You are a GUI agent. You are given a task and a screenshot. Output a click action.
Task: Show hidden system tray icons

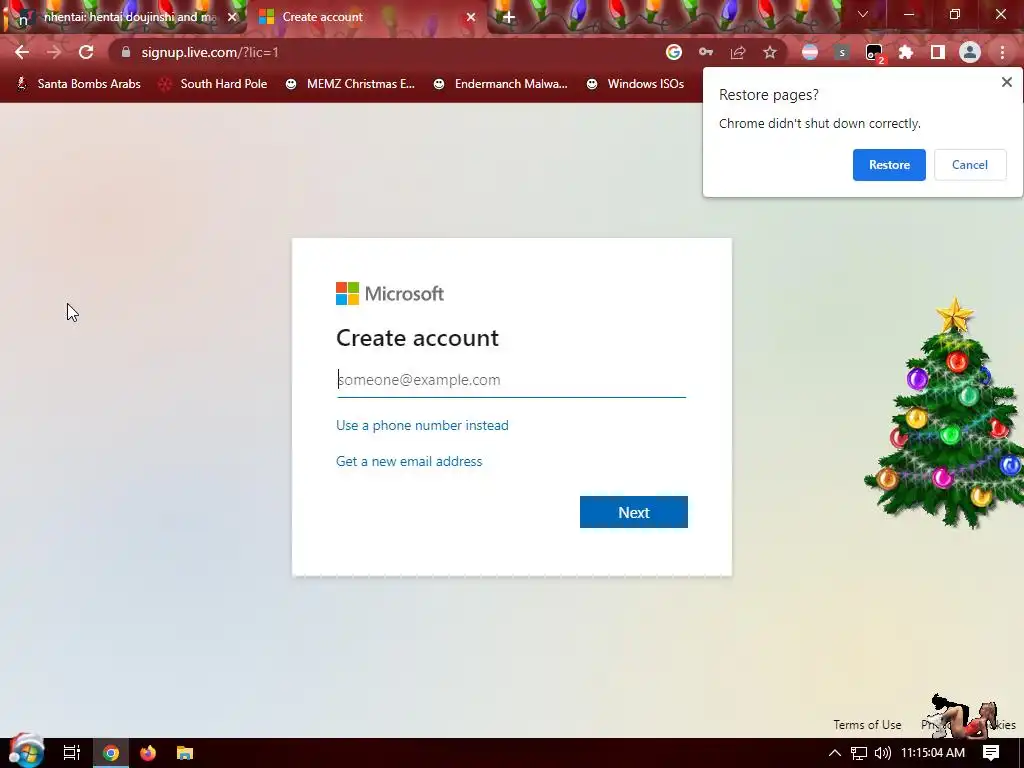(835, 753)
